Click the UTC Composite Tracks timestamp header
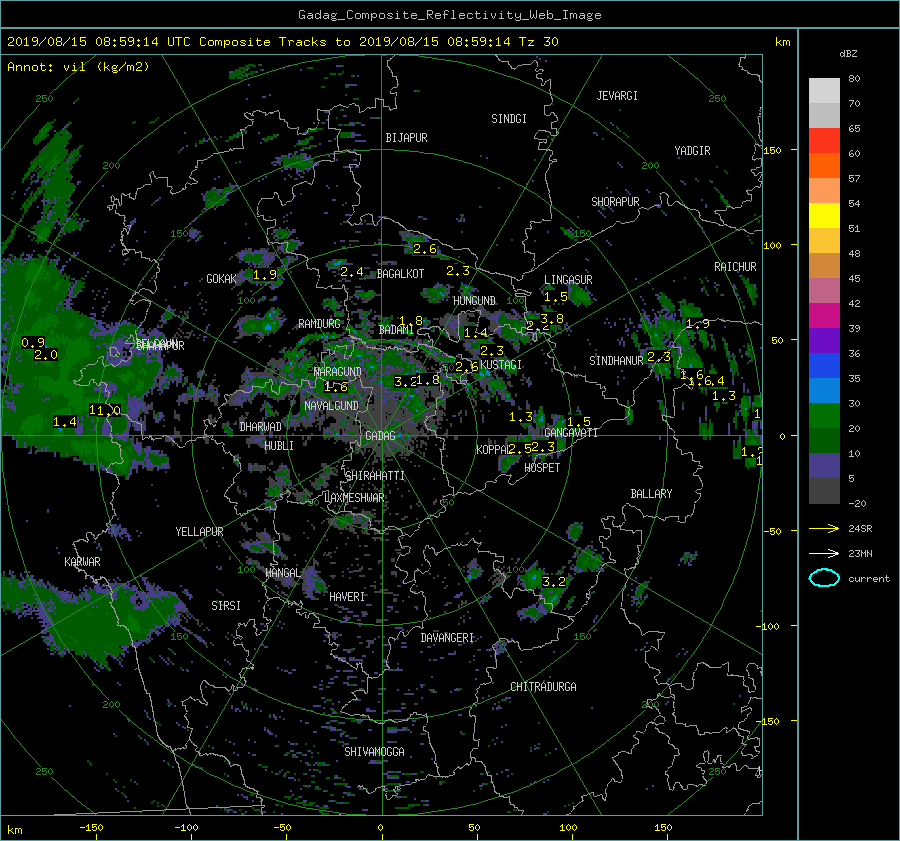The width and height of the screenshot is (900, 841). (x=282, y=42)
